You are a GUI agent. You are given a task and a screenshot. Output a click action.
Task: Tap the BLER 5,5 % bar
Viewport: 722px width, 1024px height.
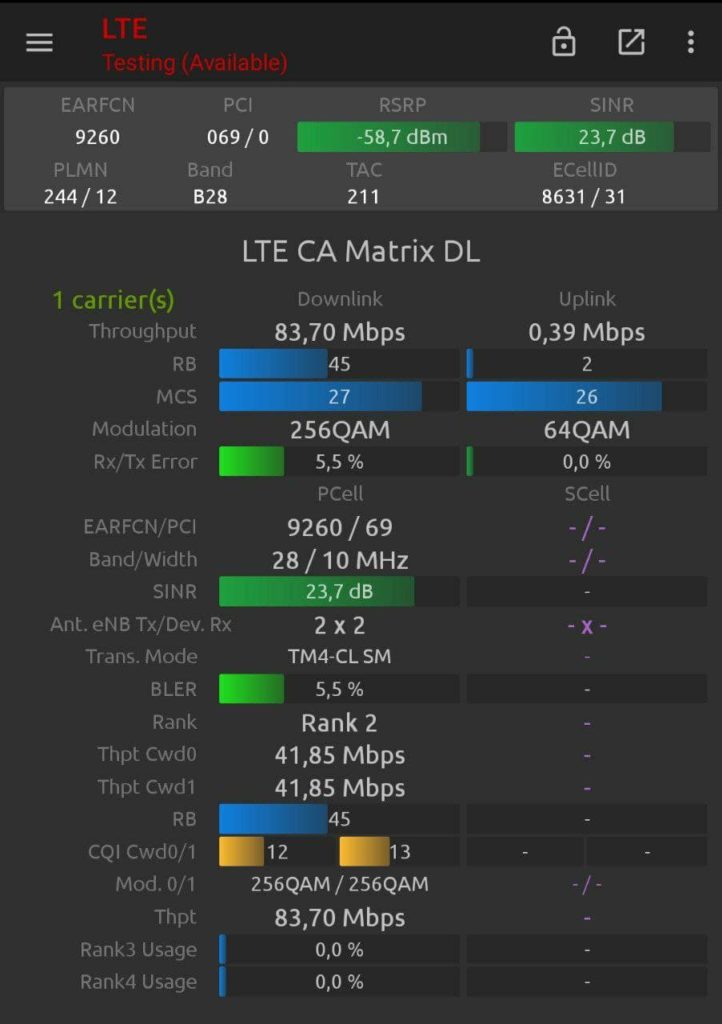pyautogui.click(x=339, y=689)
